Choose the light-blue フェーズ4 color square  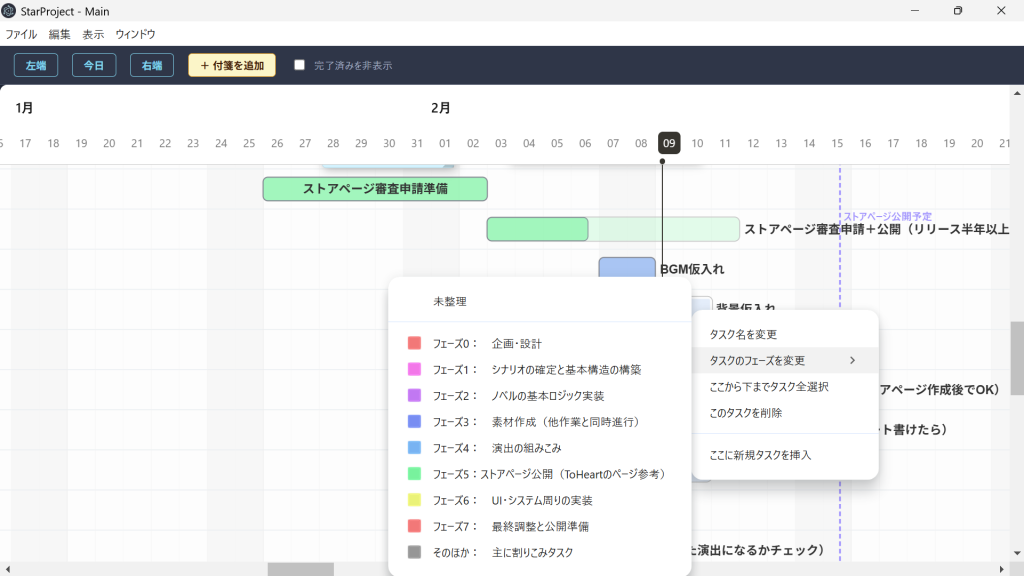coord(414,447)
